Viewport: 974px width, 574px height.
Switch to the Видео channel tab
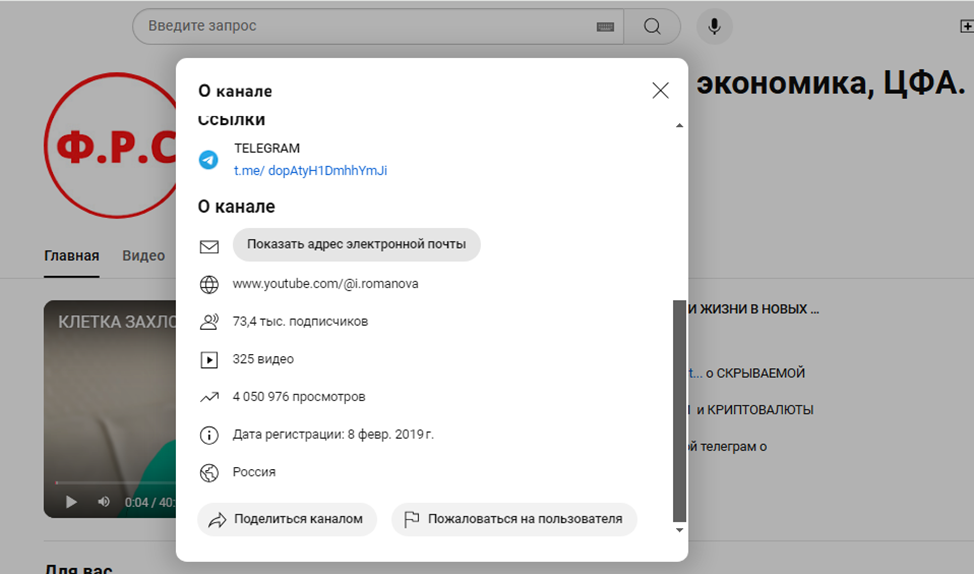click(143, 255)
